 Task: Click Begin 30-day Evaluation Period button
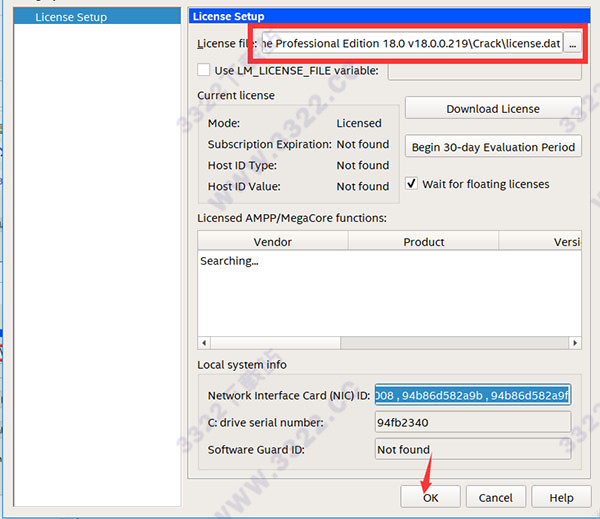pos(493,147)
